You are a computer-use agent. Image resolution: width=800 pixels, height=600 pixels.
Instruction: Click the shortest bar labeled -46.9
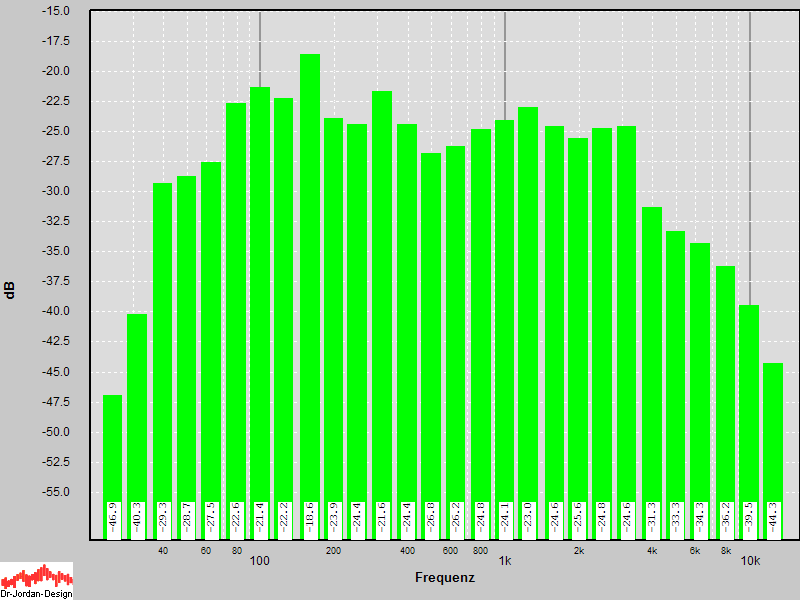point(113,450)
